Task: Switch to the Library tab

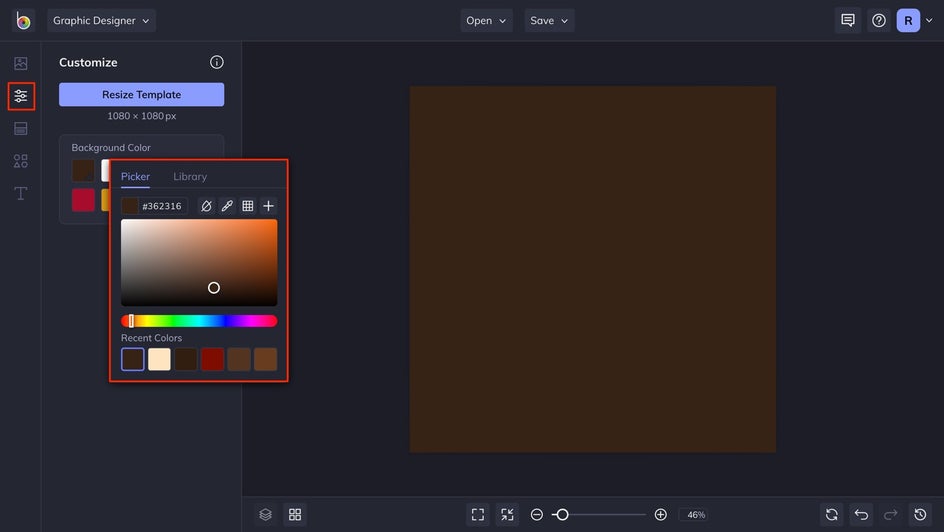Action: [x=190, y=176]
